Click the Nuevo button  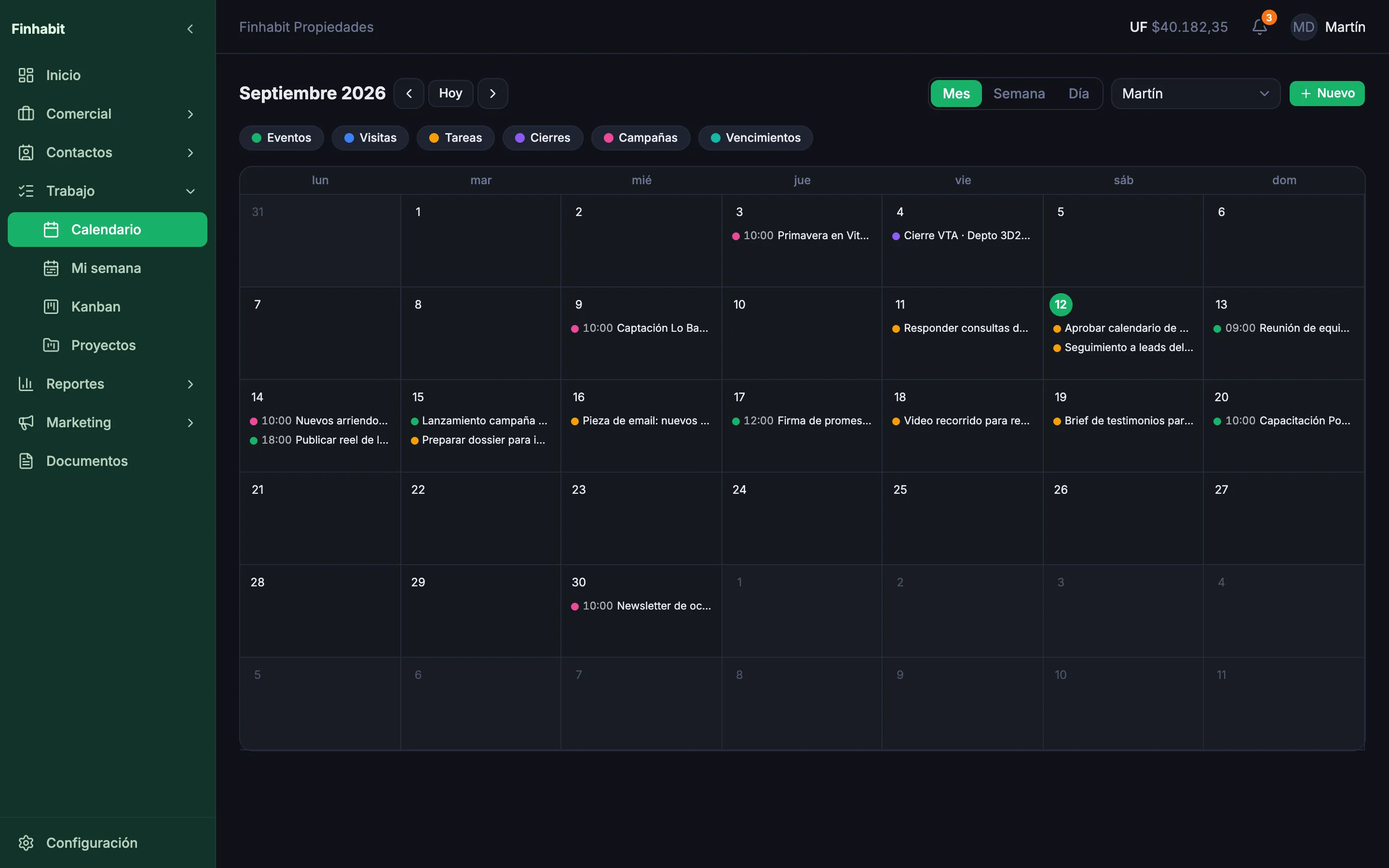pos(1327,94)
